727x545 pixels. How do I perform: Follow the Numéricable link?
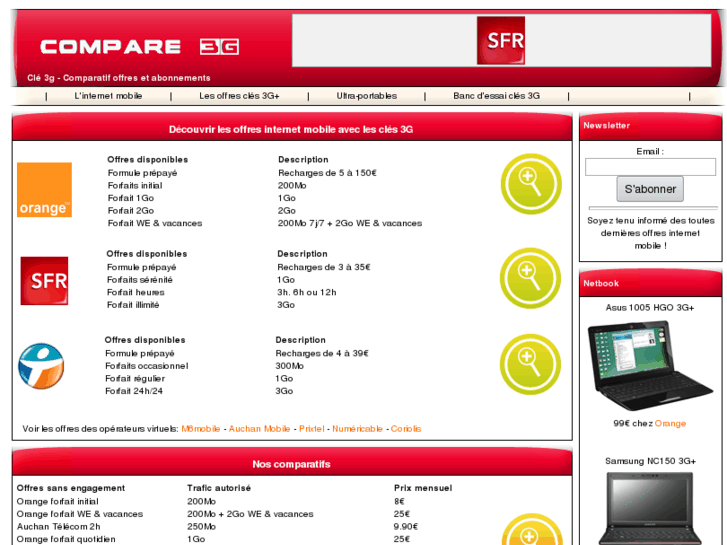[357, 429]
